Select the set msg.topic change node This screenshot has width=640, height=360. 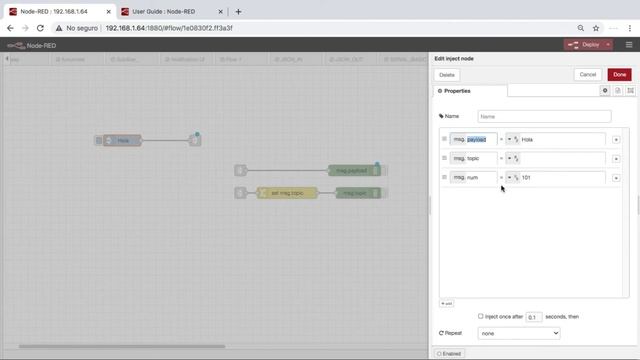[x=287, y=193]
